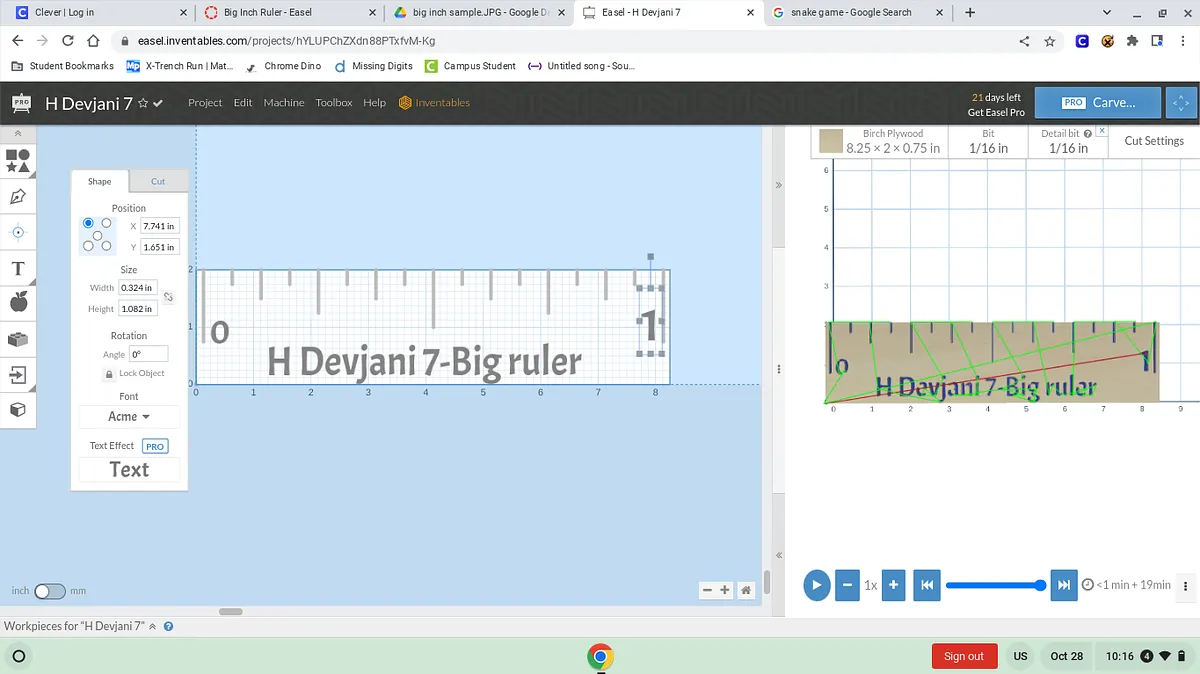Click the simulation progress slider
The image size is (1200, 674).
pyautogui.click(x=995, y=585)
